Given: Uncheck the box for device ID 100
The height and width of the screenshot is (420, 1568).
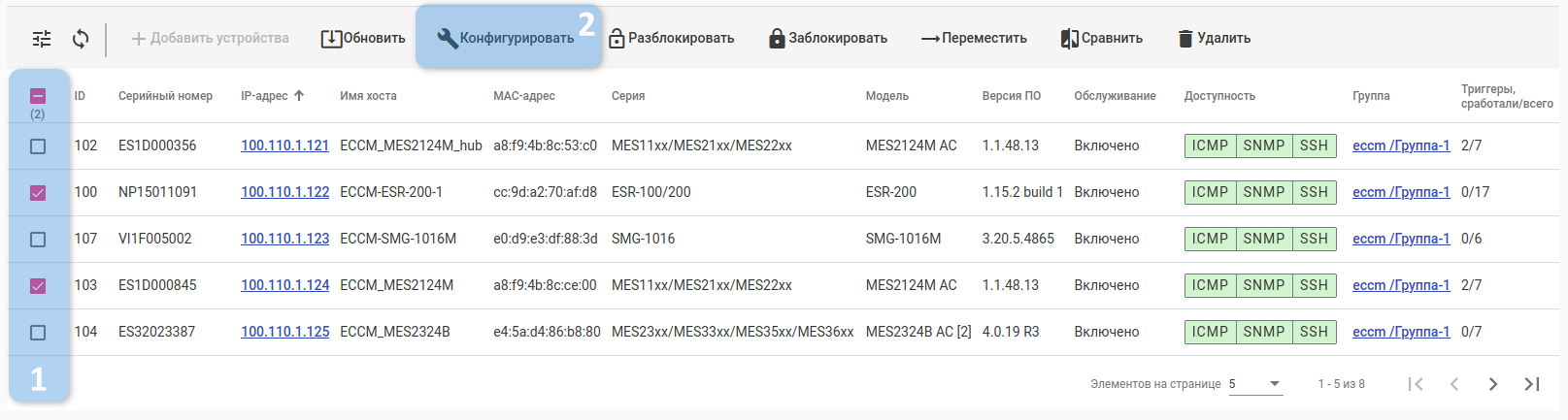Looking at the screenshot, I should [38, 193].
